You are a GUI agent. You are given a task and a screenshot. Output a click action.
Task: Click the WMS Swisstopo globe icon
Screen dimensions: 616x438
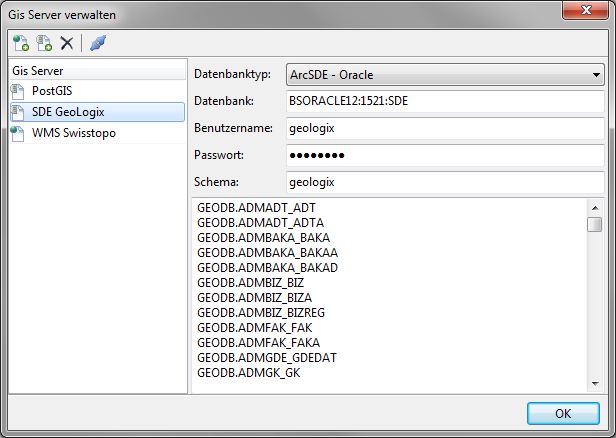tap(18, 134)
